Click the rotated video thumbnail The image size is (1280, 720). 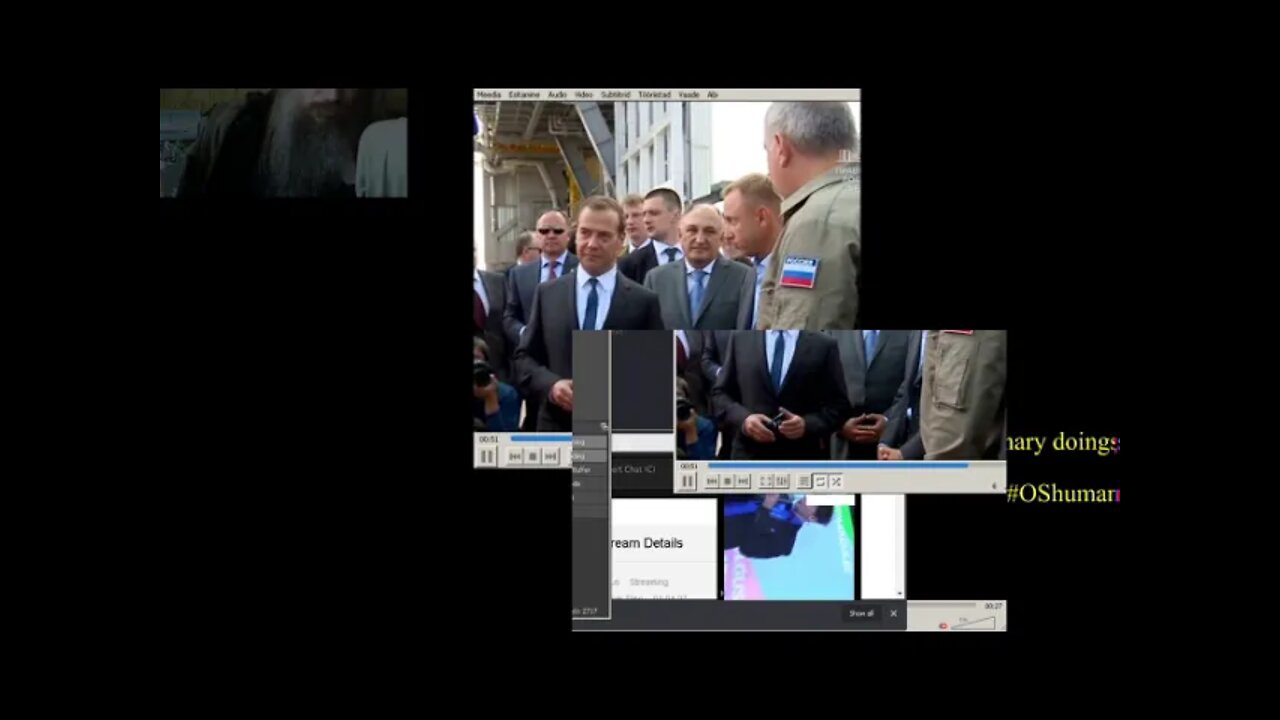click(x=789, y=548)
